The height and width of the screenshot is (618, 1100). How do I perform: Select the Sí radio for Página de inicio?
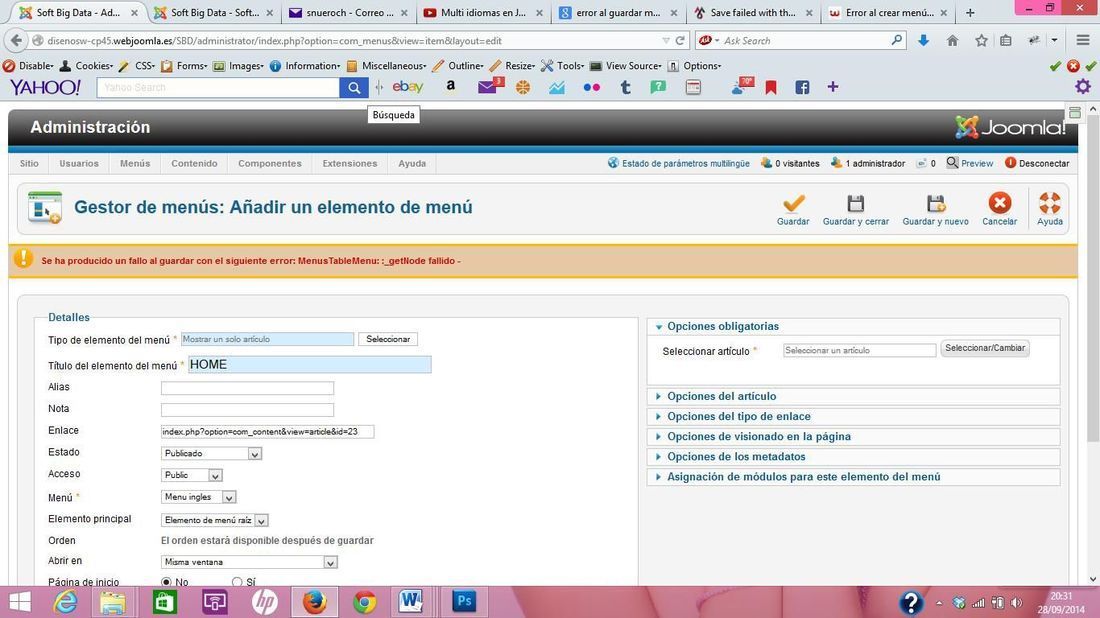click(x=237, y=582)
